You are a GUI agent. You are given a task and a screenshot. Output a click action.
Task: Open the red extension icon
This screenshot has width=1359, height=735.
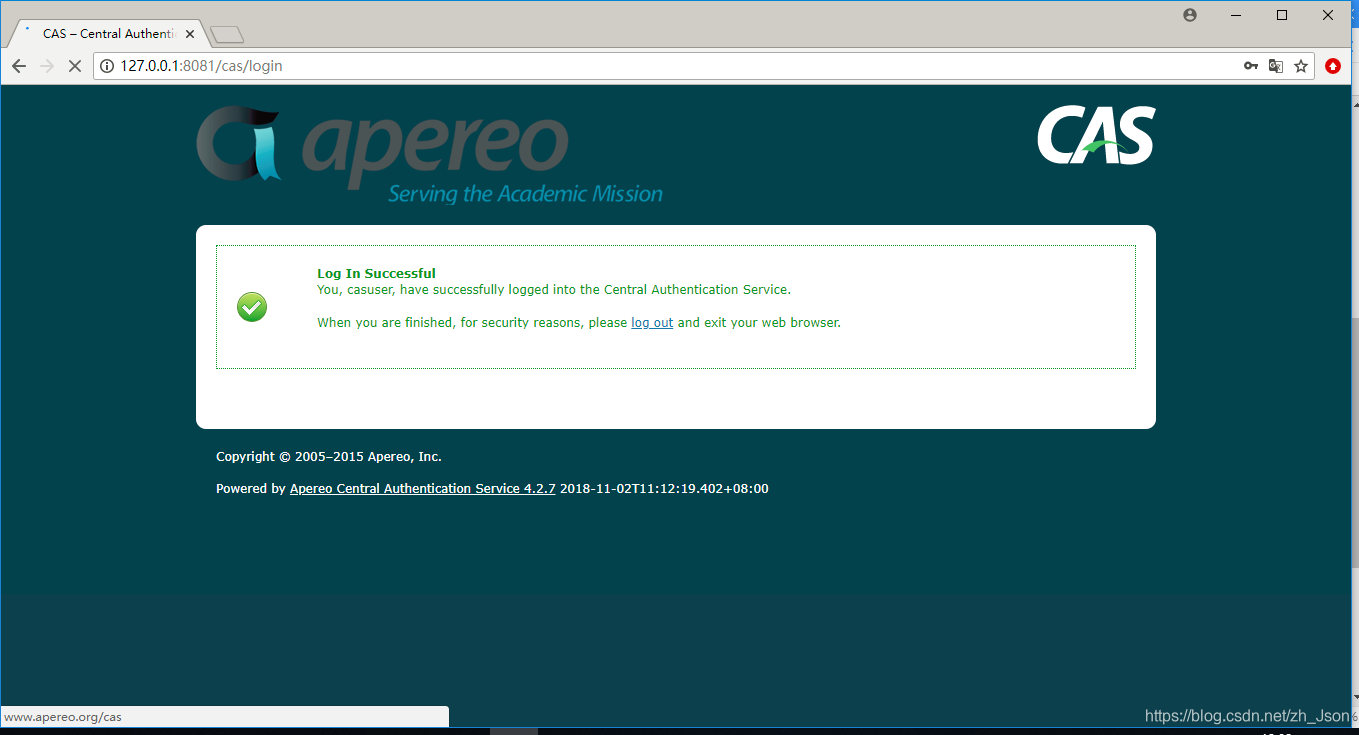1332,66
